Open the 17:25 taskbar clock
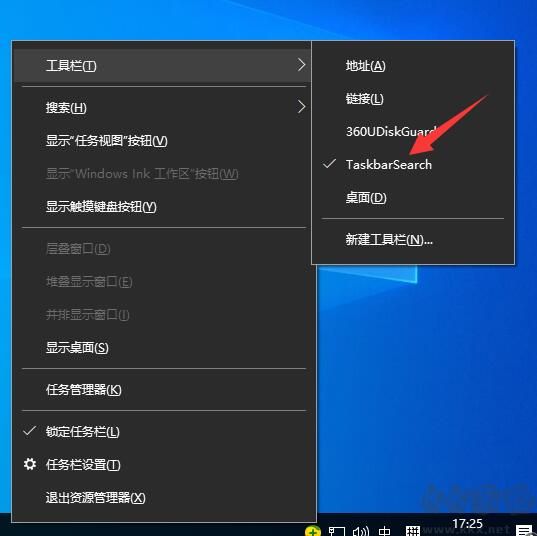Screen dimensions: 537x536 [467, 524]
